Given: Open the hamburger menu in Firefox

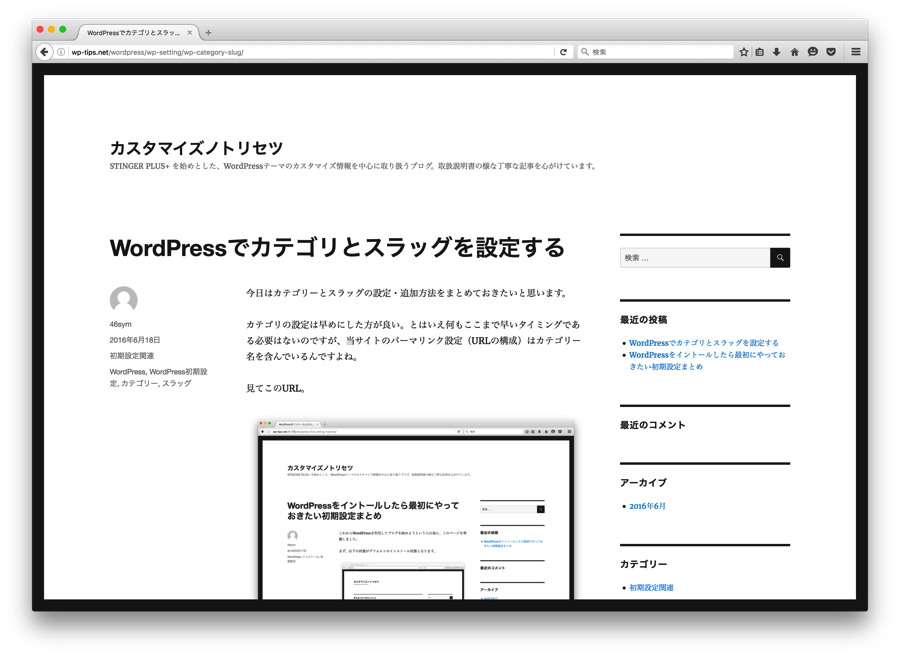Looking at the screenshot, I should (x=855, y=52).
